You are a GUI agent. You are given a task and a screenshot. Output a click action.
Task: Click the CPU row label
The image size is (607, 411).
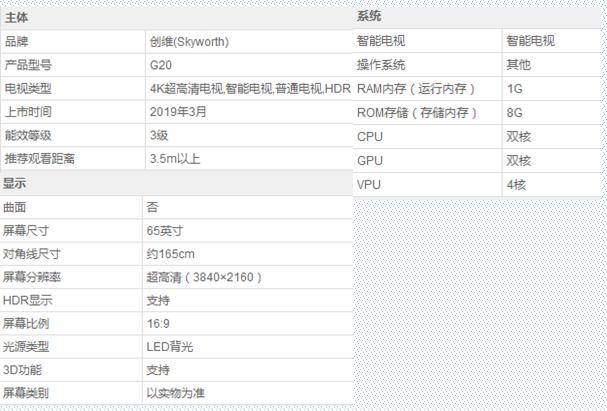(x=369, y=136)
